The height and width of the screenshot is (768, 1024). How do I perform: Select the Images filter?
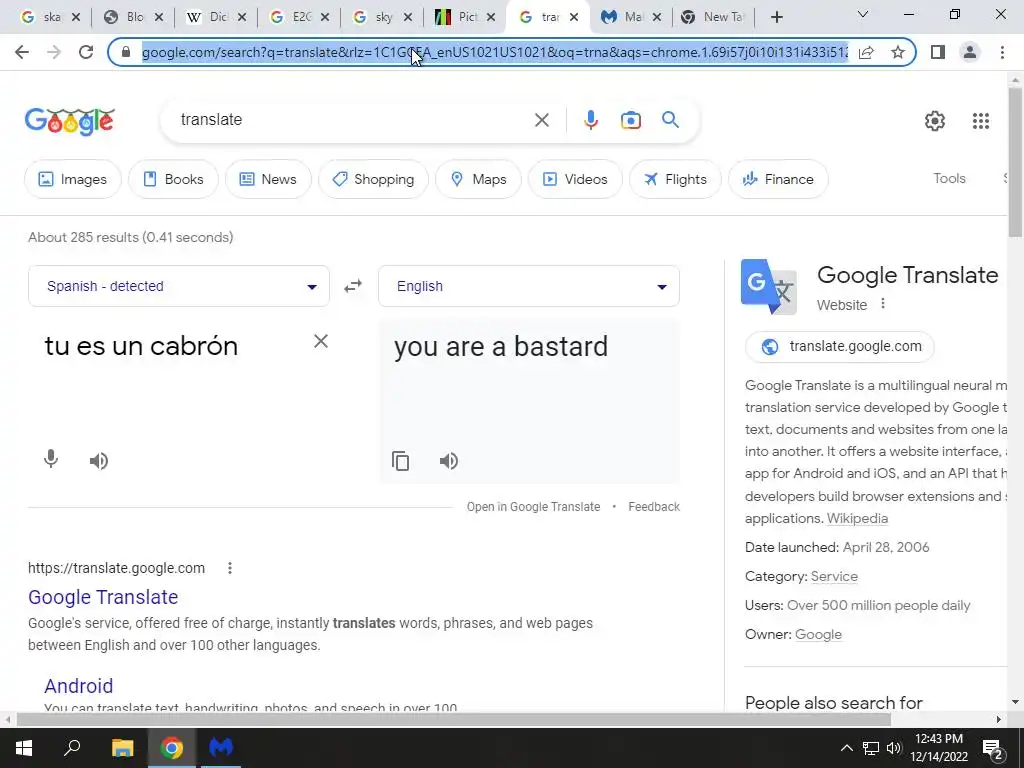72,179
